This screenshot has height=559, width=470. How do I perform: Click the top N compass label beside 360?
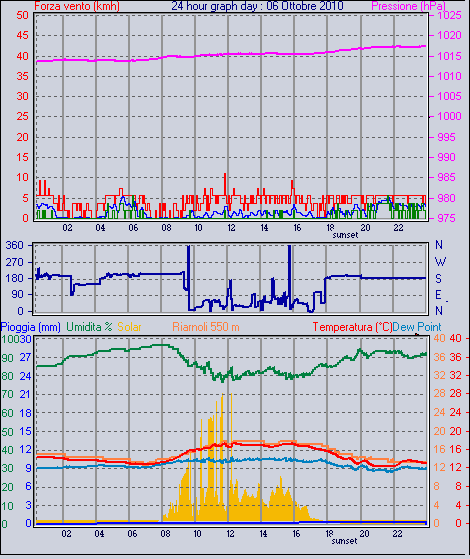pos(439,245)
